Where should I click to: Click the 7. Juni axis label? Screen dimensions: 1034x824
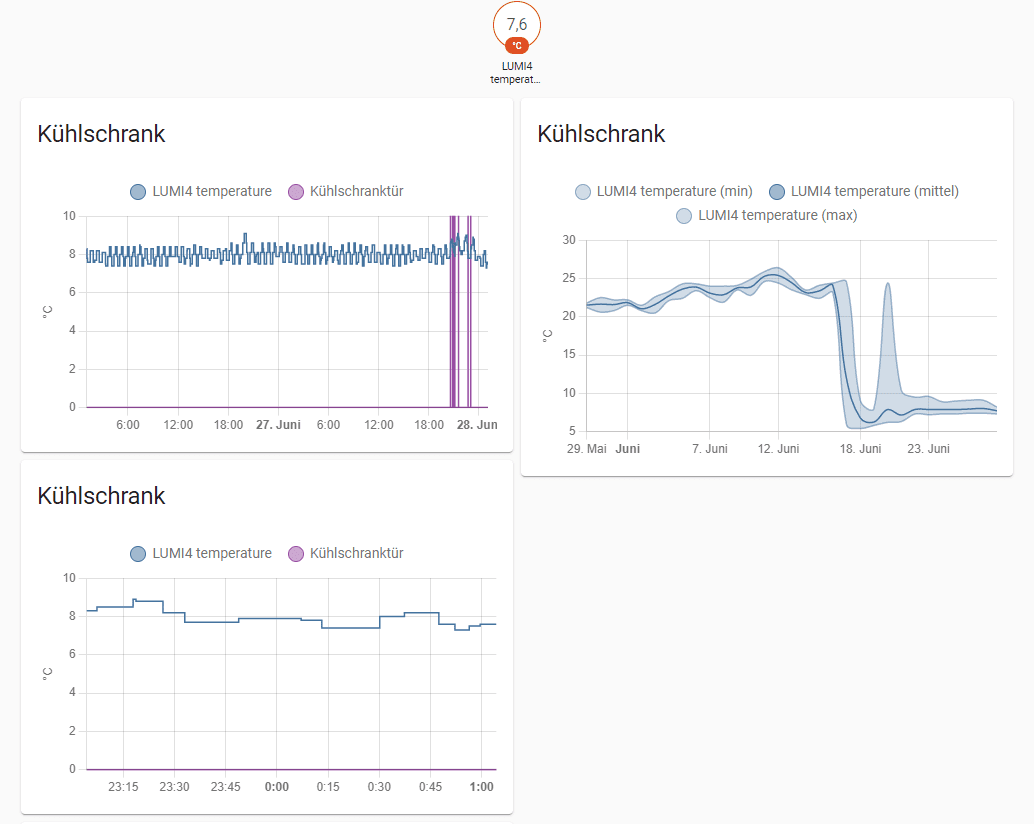710,449
